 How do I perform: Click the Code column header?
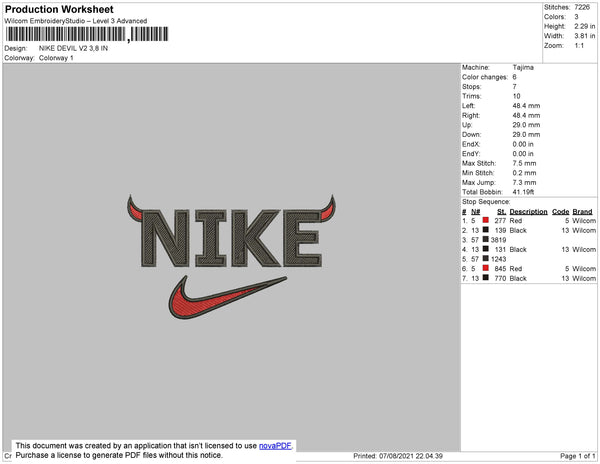561,212
